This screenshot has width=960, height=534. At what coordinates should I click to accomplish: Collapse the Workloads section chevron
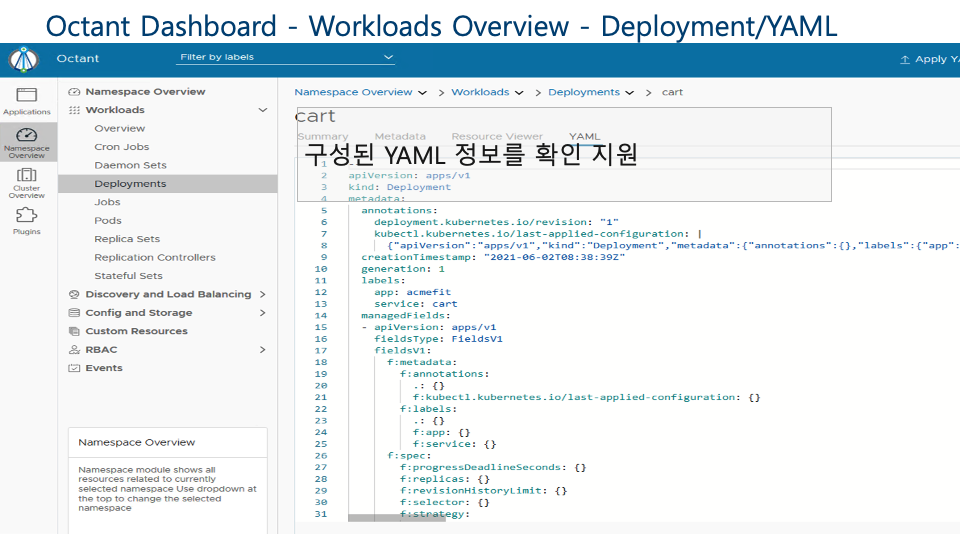pyautogui.click(x=263, y=110)
